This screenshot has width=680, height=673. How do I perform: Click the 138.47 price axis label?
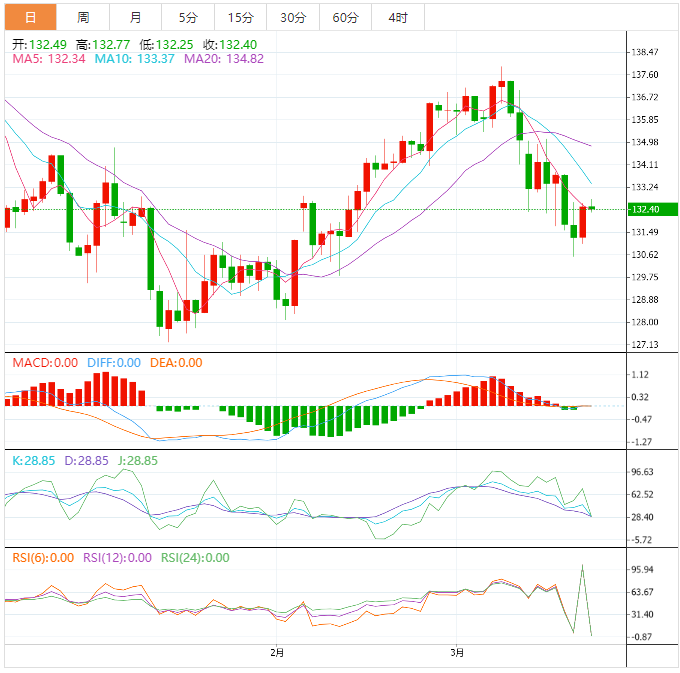645,52
